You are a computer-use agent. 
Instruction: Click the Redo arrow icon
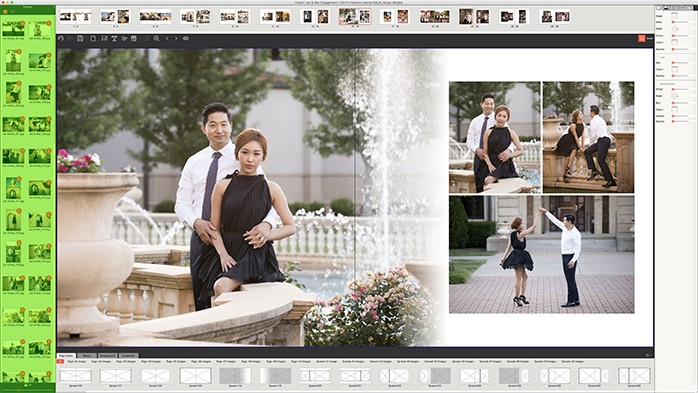pos(70,39)
